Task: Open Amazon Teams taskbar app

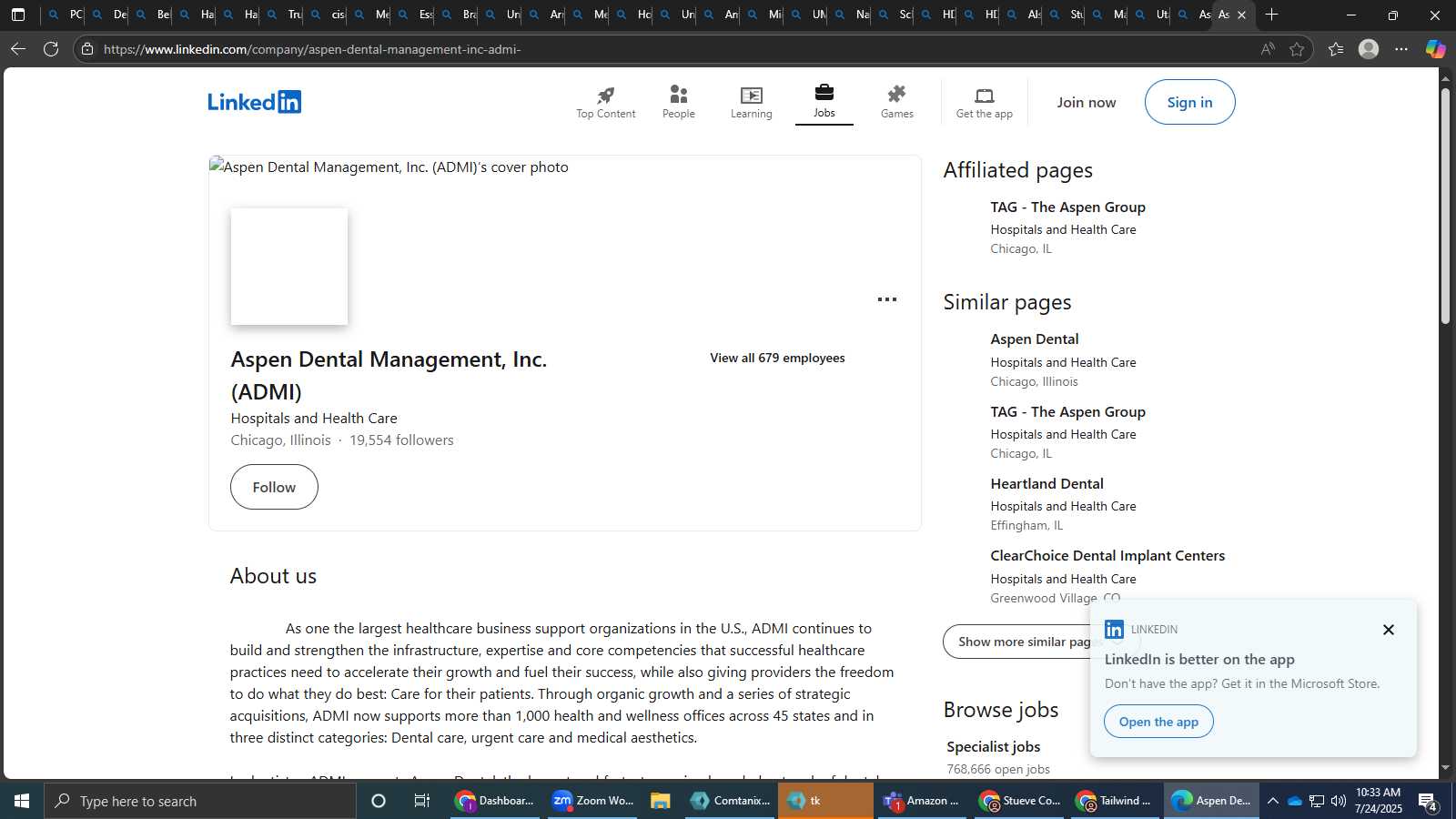Action: point(922,801)
